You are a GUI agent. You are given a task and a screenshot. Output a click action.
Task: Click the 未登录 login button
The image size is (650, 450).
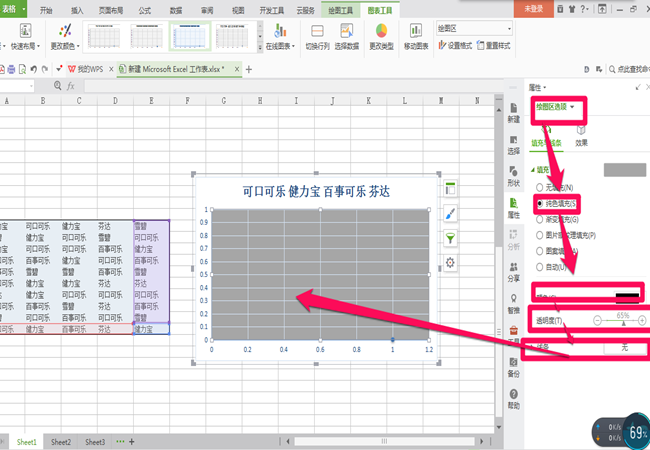pyautogui.click(x=534, y=9)
